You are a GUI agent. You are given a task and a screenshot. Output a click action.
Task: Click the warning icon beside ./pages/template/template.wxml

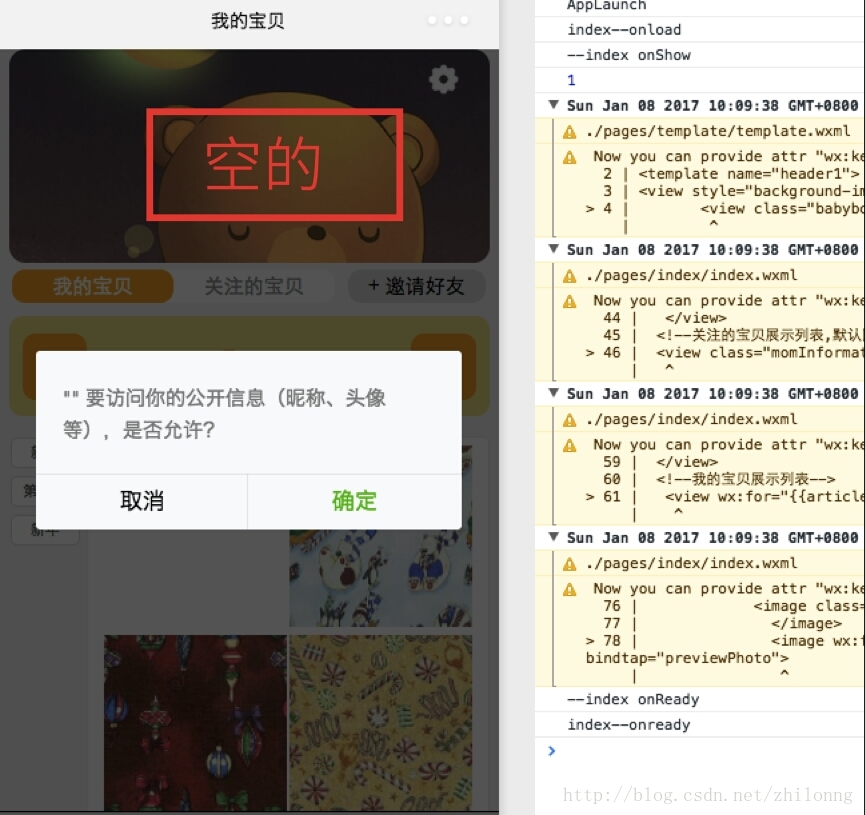(569, 132)
